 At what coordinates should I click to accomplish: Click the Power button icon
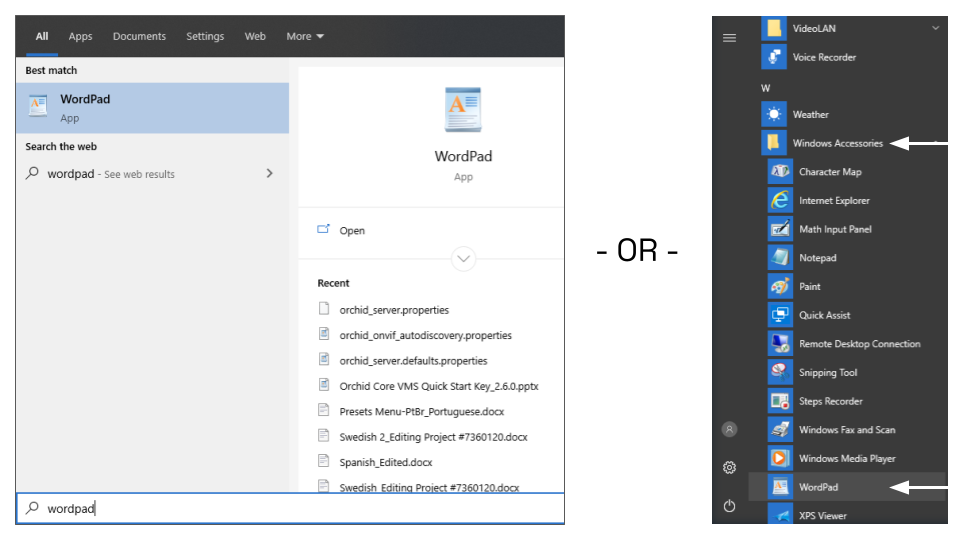coord(730,506)
